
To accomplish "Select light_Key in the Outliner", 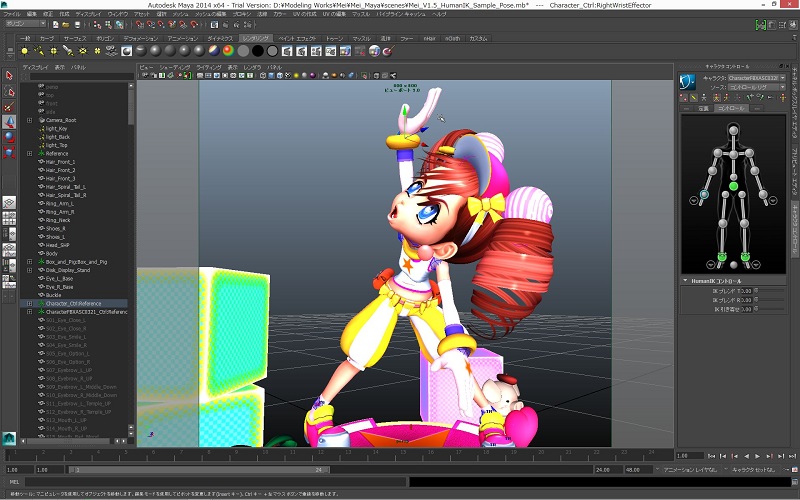I will [57, 129].
